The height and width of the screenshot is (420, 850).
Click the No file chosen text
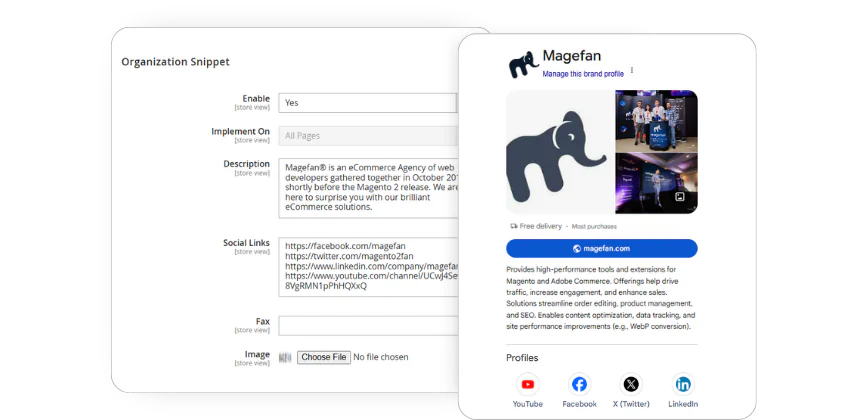click(381, 357)
